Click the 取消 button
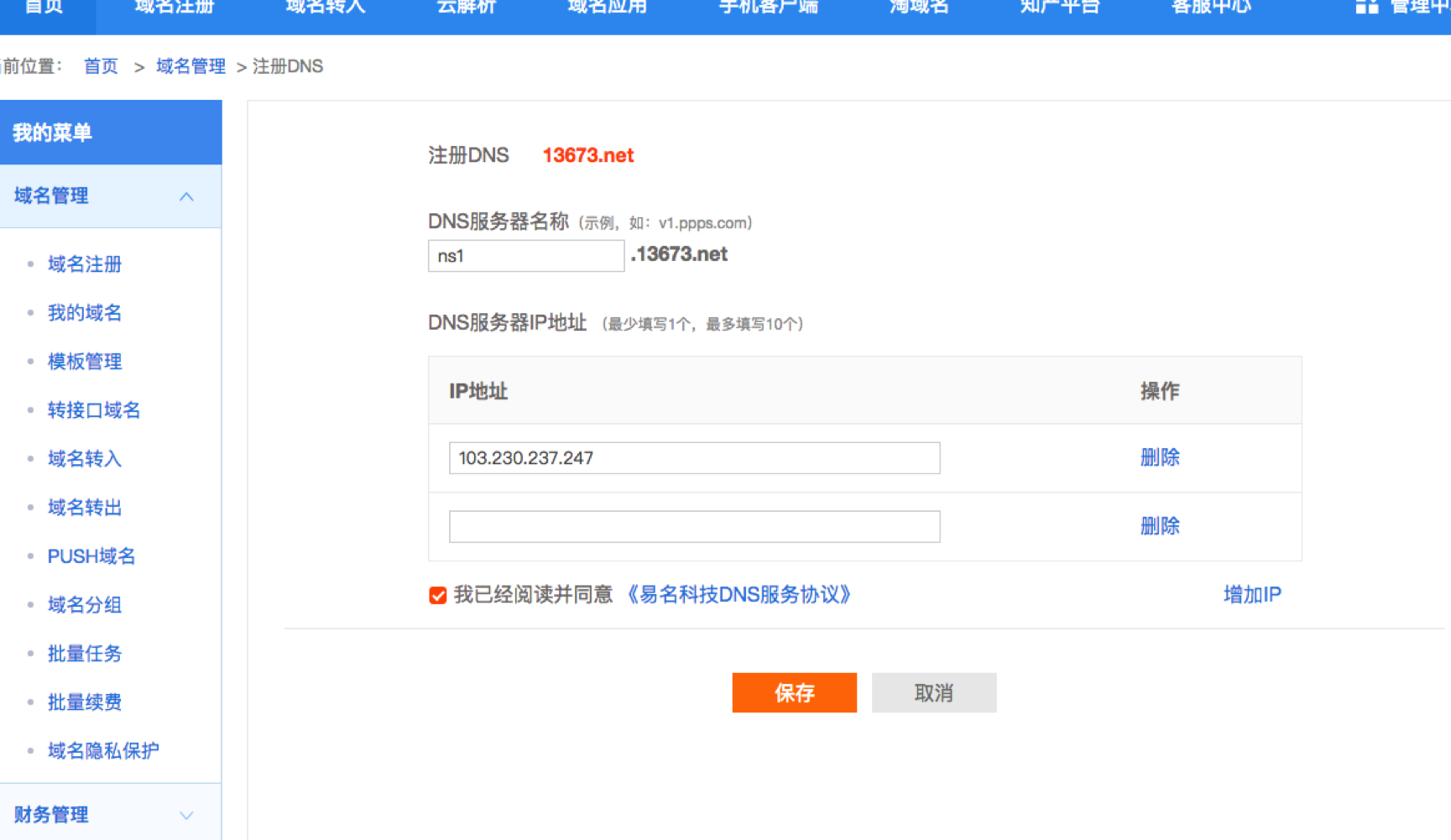The width and height of the screenshot is (1451, 840). tap(933, 692)
